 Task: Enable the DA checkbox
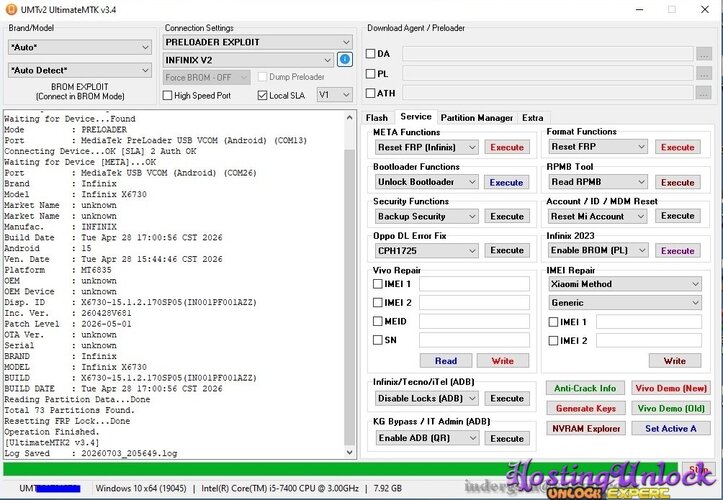coord(370,54)
